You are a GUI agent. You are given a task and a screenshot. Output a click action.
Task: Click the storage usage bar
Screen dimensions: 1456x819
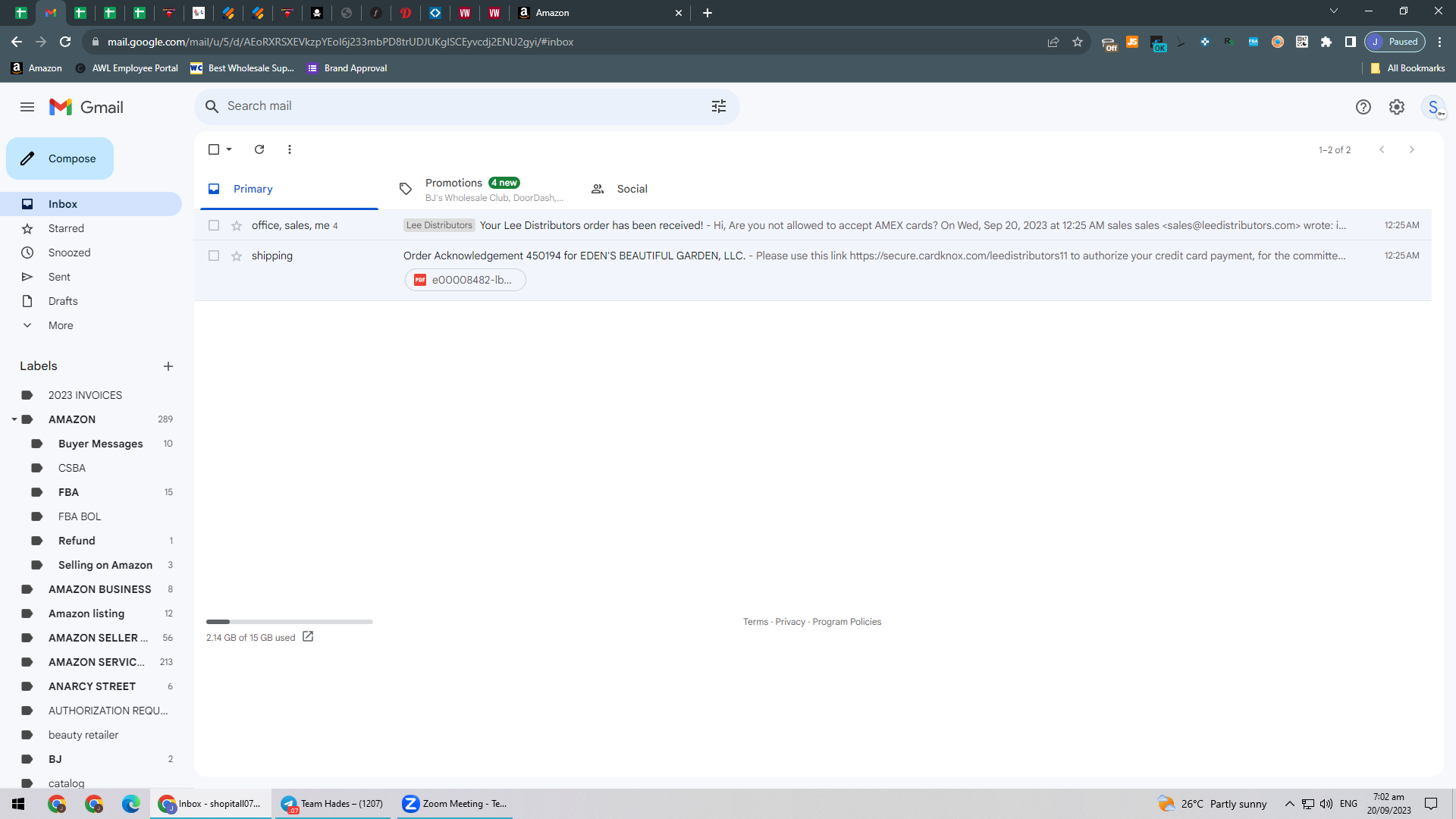[x=290, y=622]
